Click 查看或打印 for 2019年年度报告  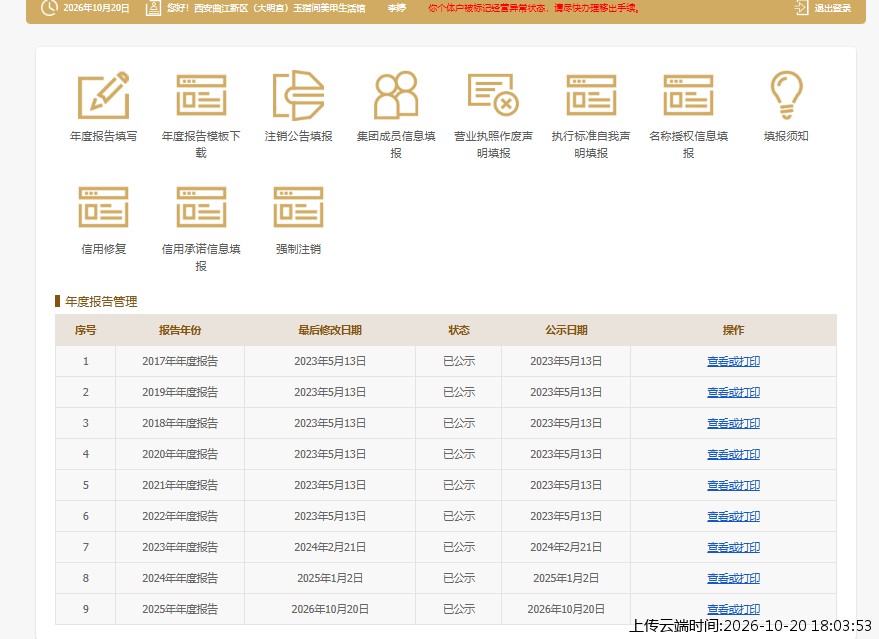733,392
